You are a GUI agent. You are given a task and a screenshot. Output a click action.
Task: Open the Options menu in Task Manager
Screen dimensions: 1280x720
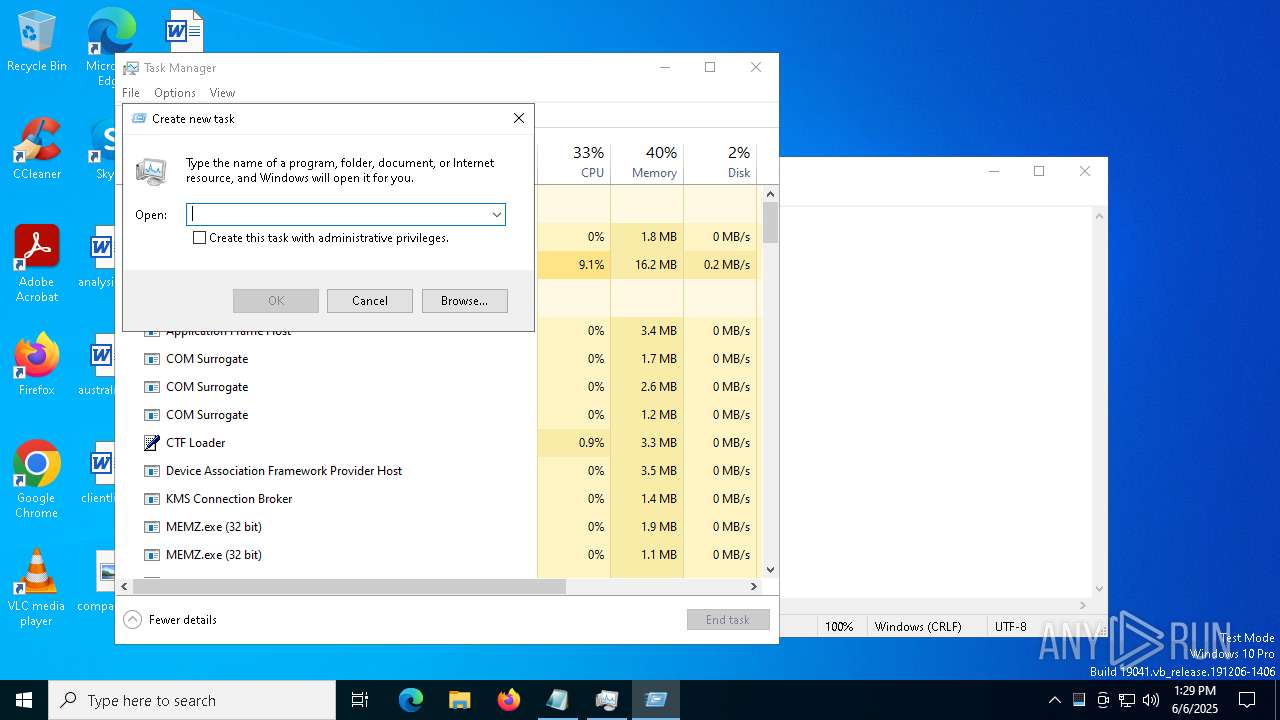(x=175, y=93)
